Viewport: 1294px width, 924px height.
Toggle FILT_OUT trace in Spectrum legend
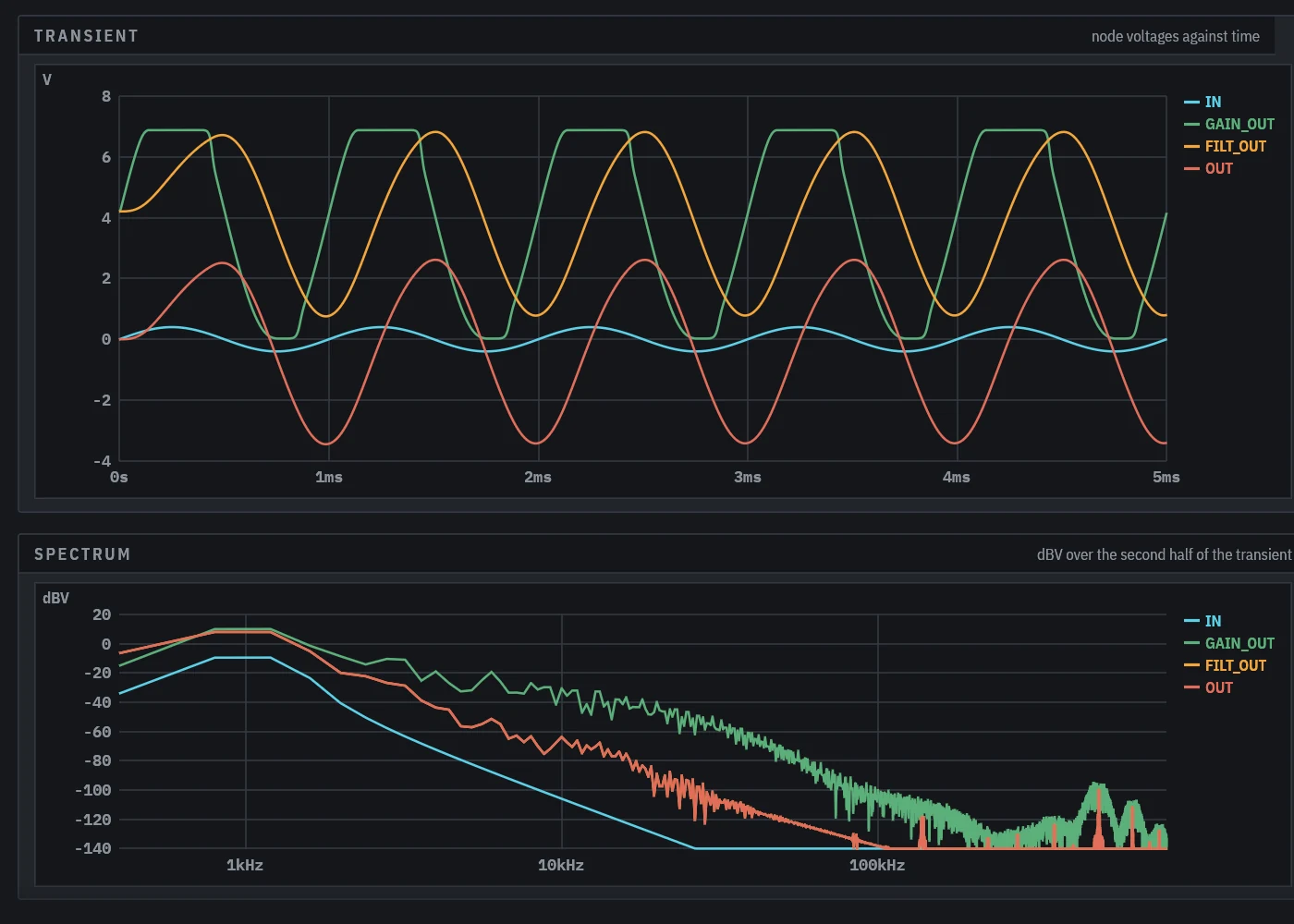tap(1226, 665)
